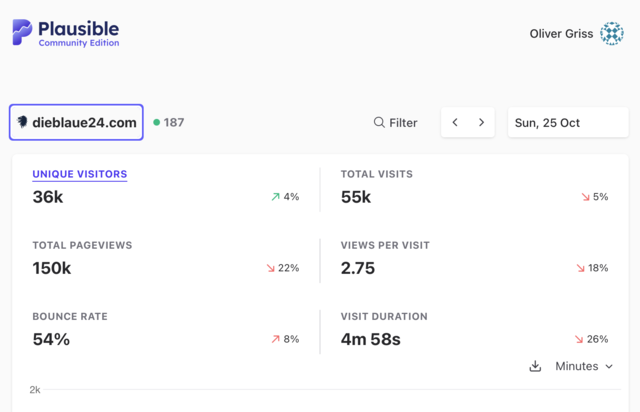Viewport: 640px width, 412px height.
Task: Open Oliver Griss avatar image
Action: point(611,33)
